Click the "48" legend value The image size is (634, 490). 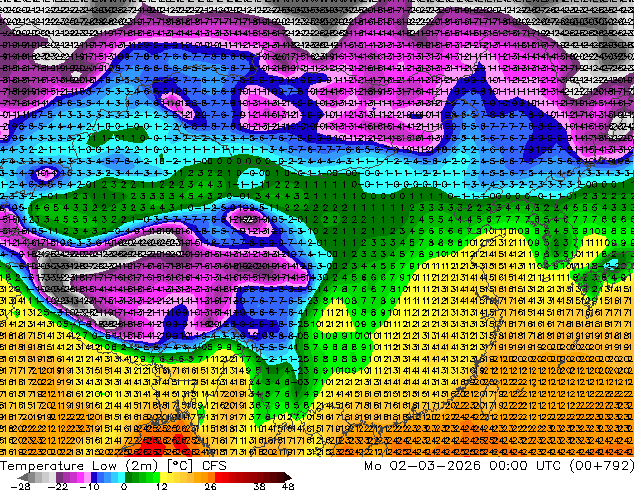tap(288, 486)
